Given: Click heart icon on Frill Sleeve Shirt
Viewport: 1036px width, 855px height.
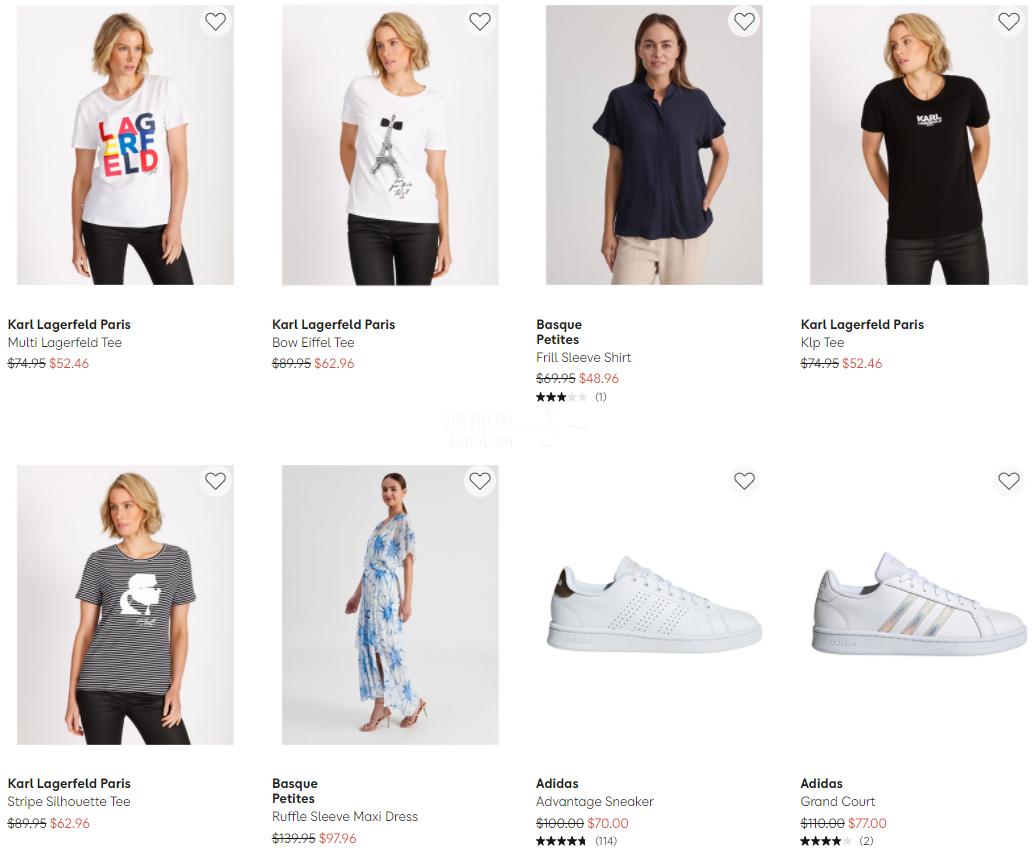Looking at the screenshot, I should click(x=744, y=22).
